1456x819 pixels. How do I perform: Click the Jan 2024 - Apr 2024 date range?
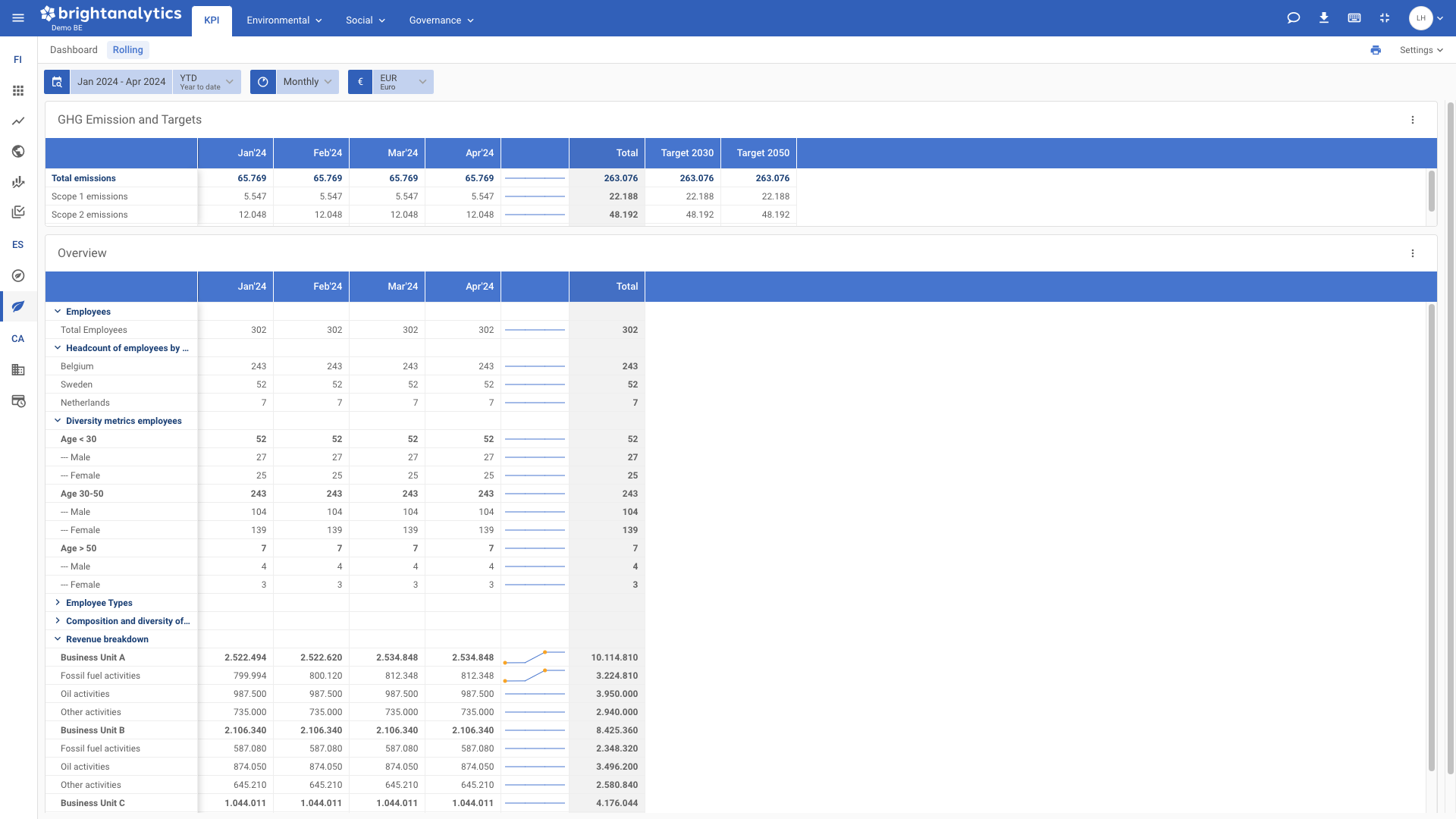(121, 82)
